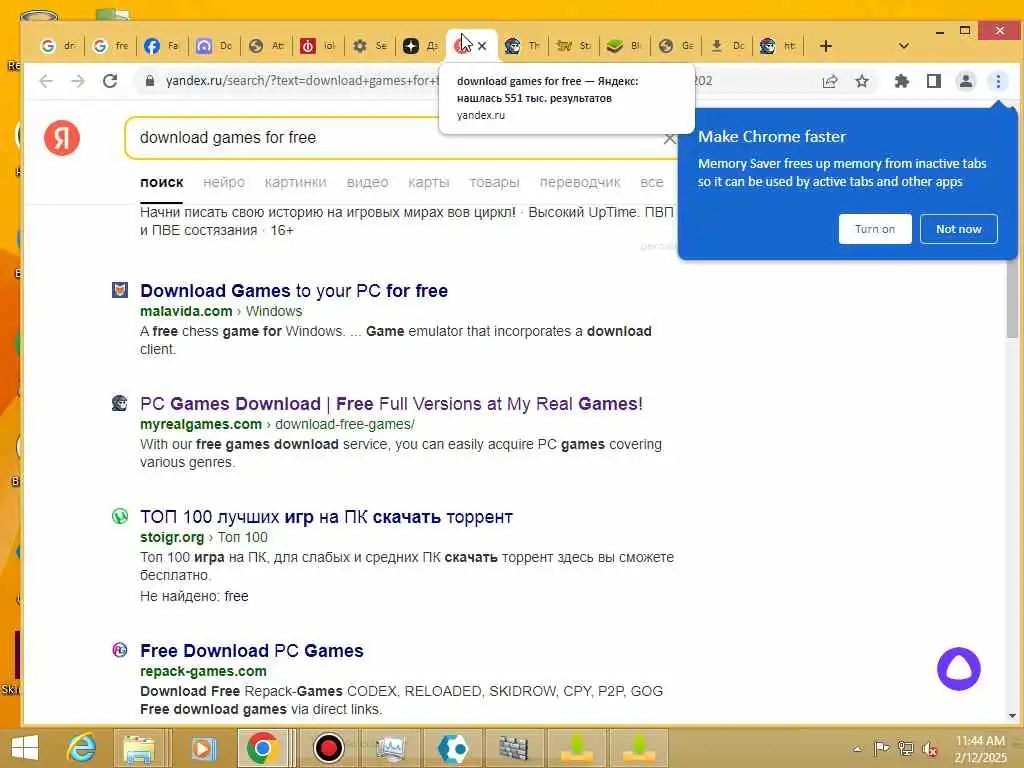Open the repack-games.com green URL

pos(203,671)
